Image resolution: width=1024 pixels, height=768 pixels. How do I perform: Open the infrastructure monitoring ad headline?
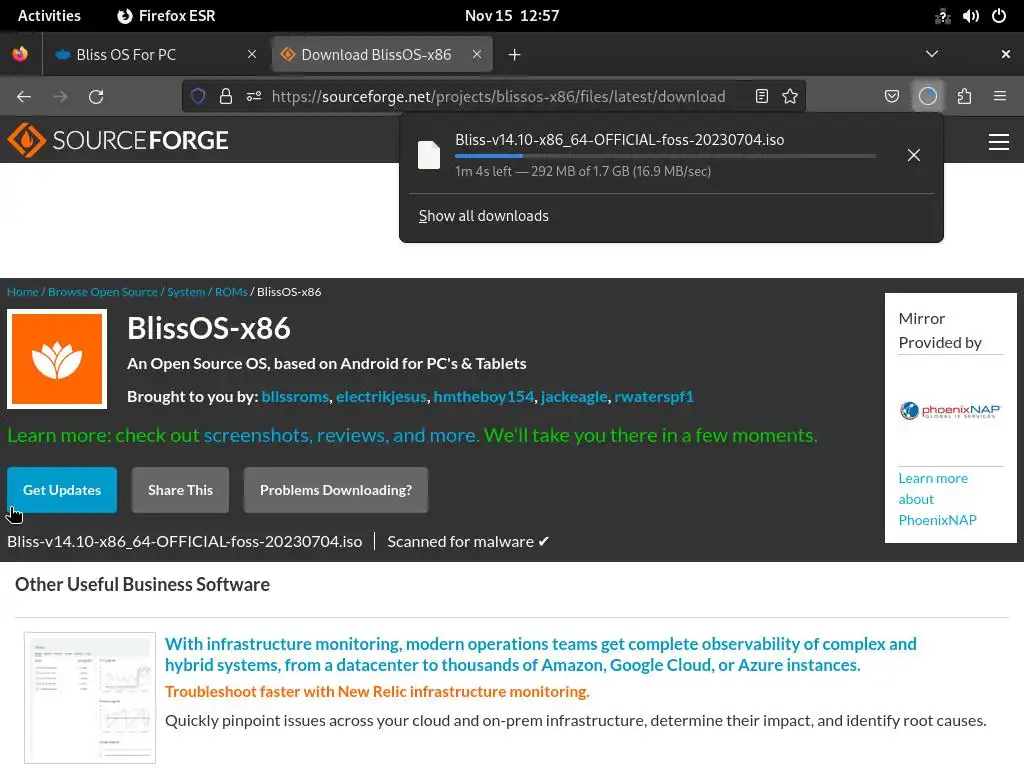pyautogui.click(x=541, y=654)
